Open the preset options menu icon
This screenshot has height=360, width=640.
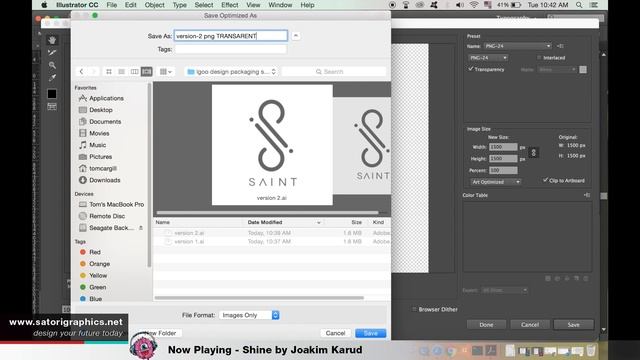[560, 46]
